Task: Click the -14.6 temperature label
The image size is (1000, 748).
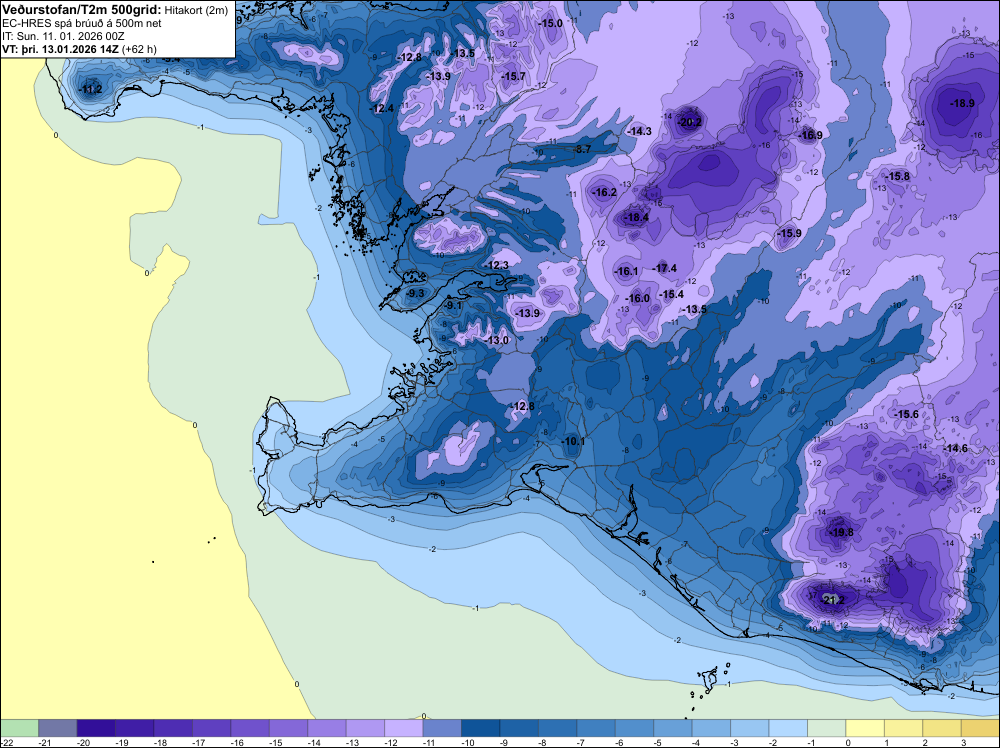Action: click(x=956, y=449)
